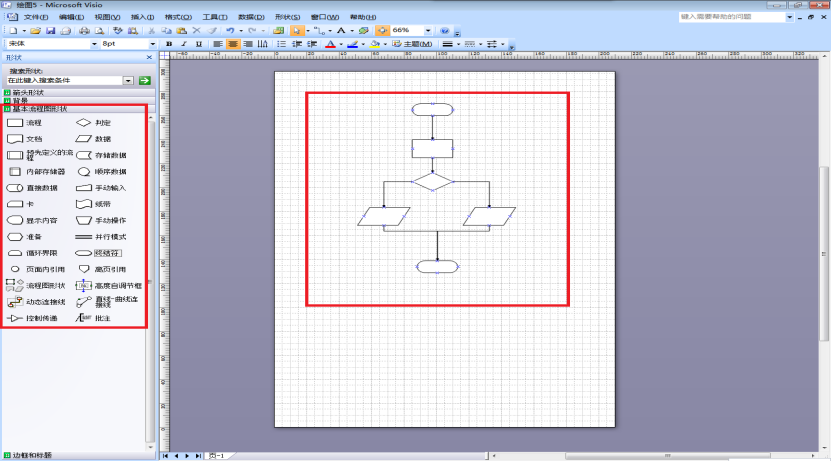
Task: Choose the 内部存储器 internal storage shape
Action: pos(37,172)
